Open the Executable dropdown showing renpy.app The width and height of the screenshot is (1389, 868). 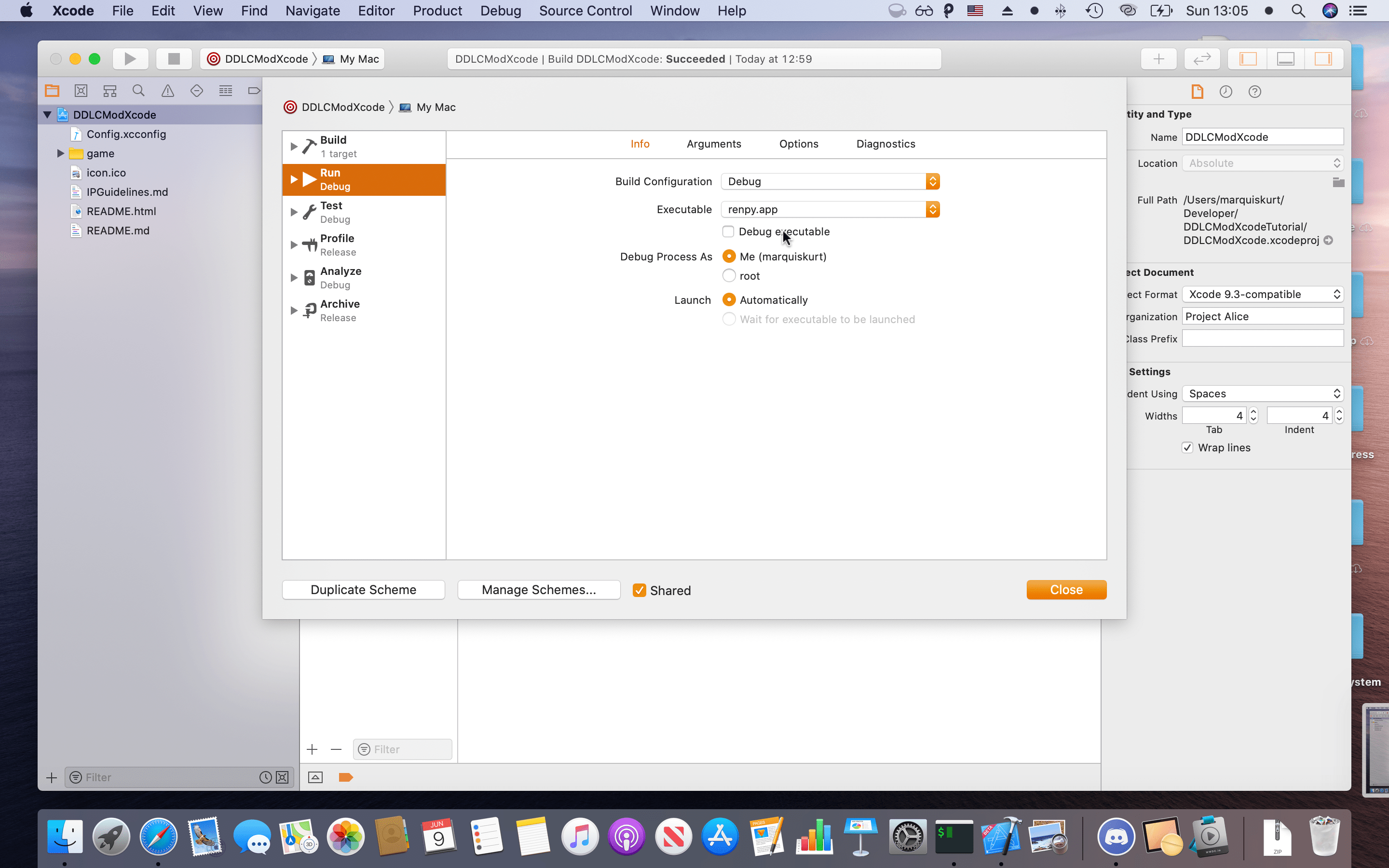(831, 210)
